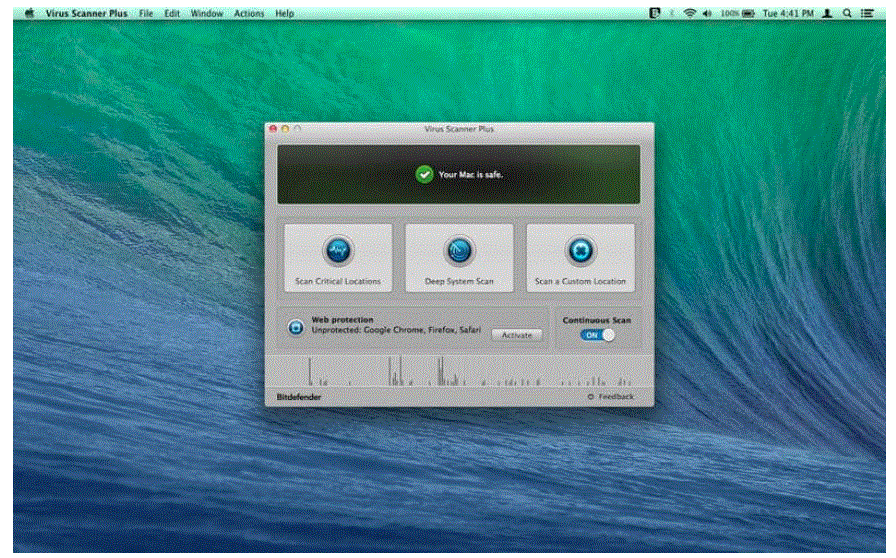
Task: Turn off the Continuous Scan switch
Action: point(598,335)
